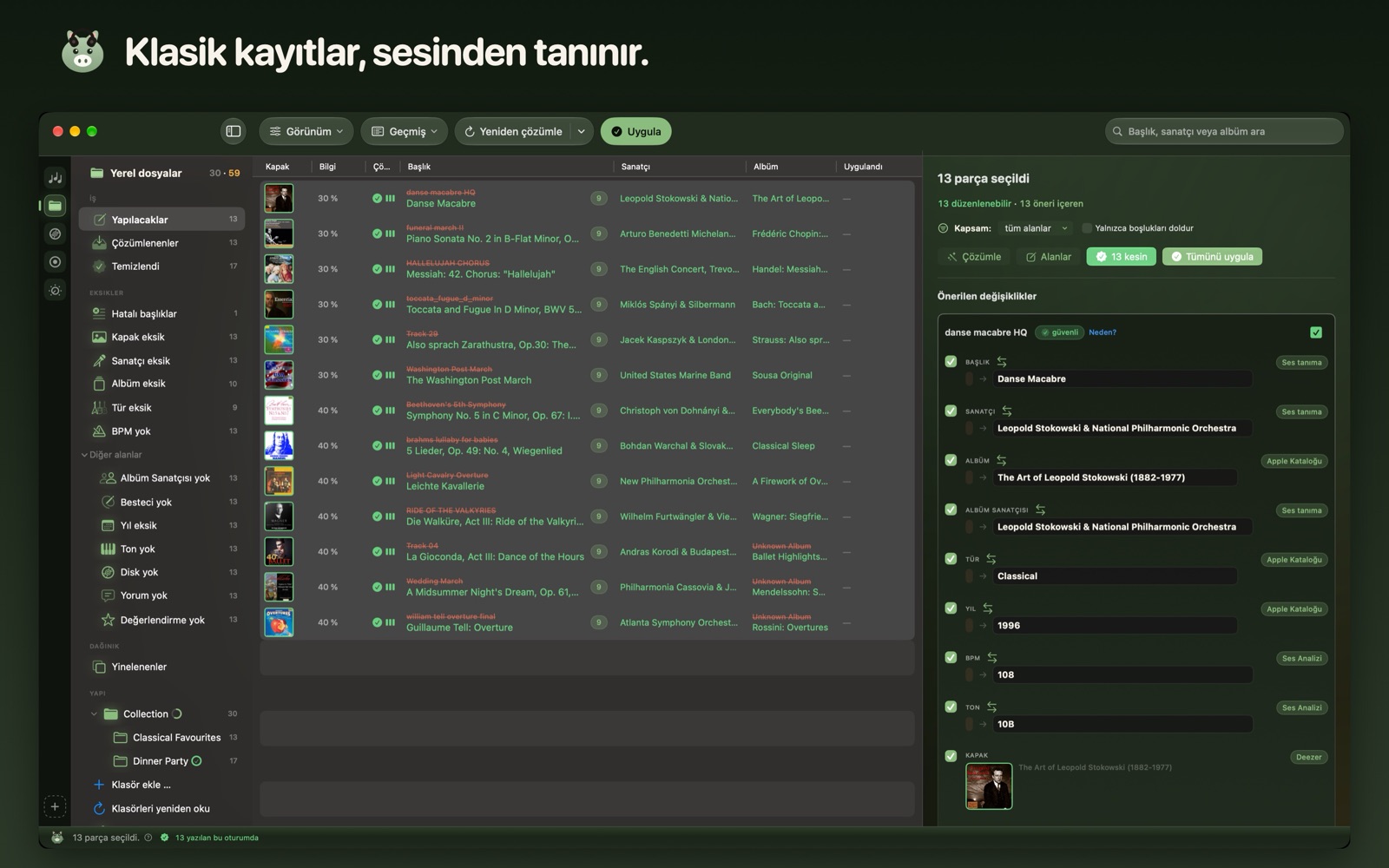Uncheck the KAPAK change checkbox
1389x868 pixels.
tap(951, 755)
